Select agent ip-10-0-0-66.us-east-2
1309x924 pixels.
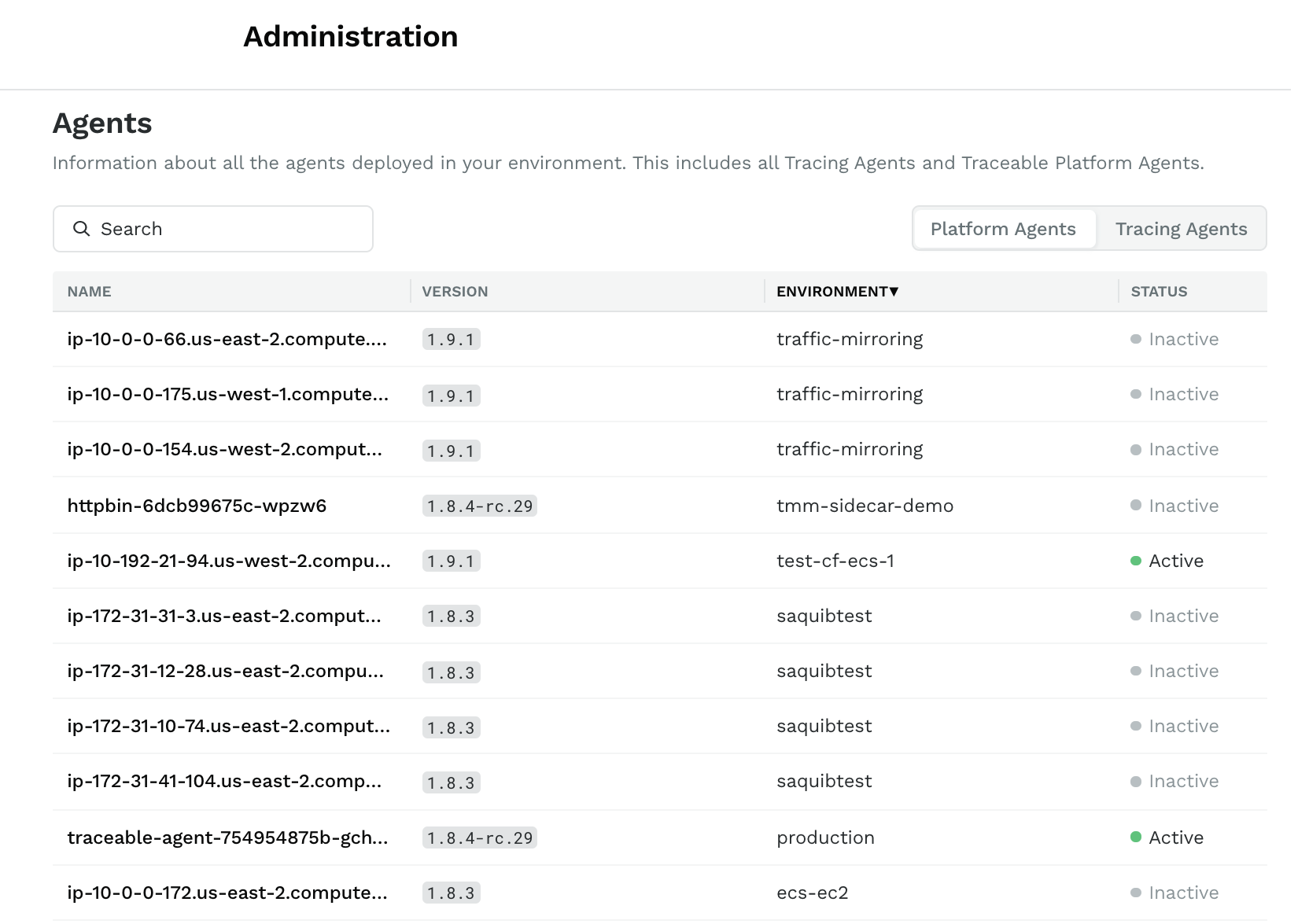pos(227,339)
